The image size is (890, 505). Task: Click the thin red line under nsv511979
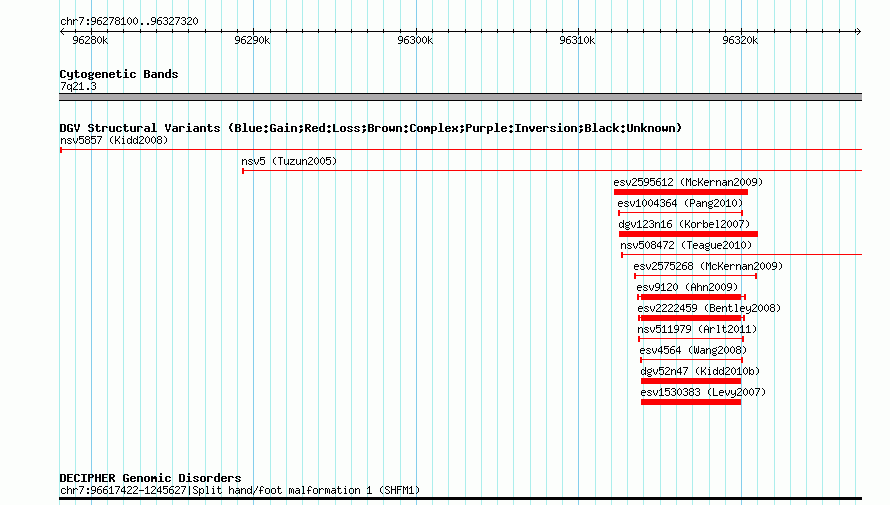coord(691,339)
